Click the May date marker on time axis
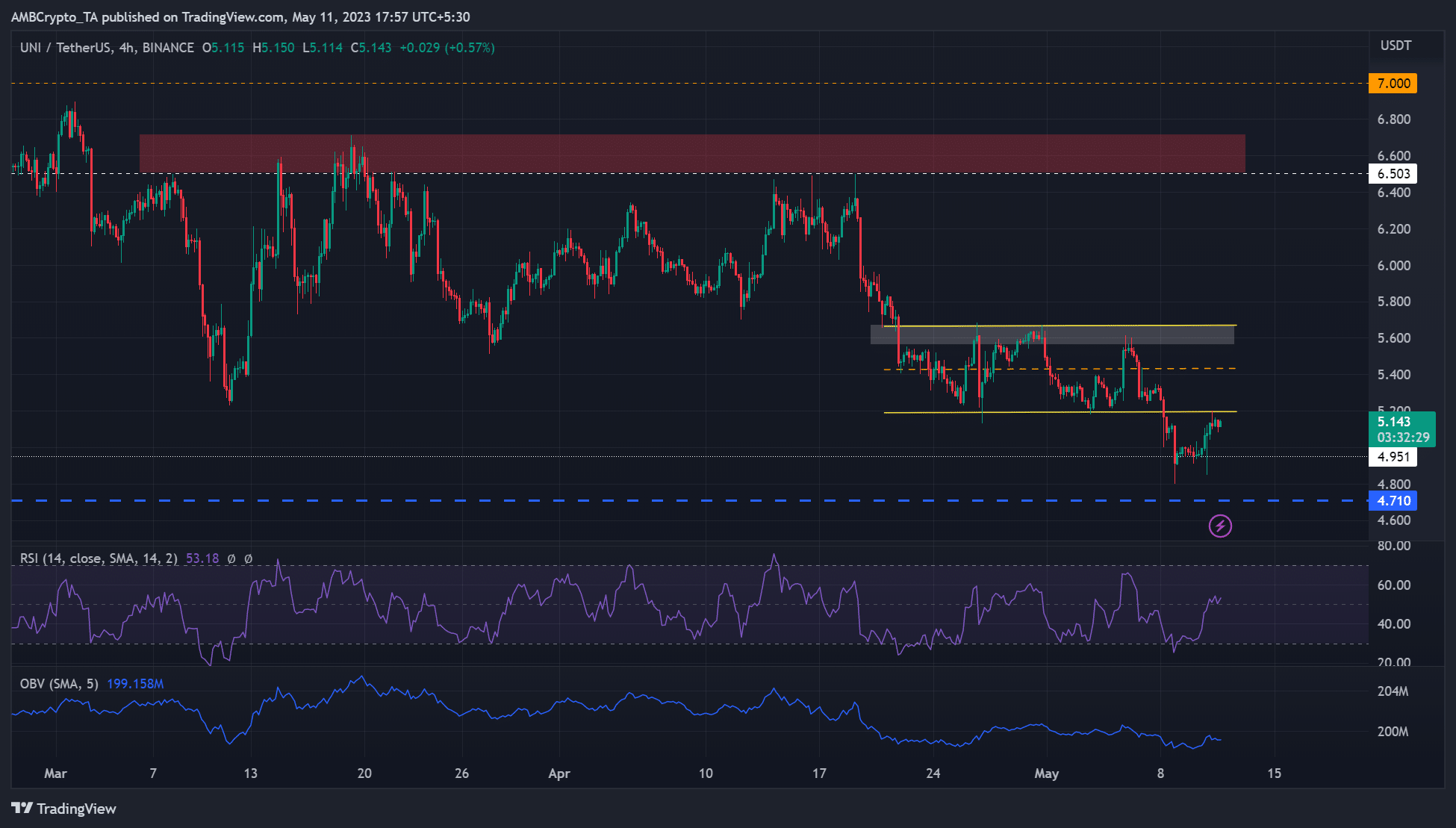Image resolution: width=1456 pixels, height=828 pixels. pyautogui.click(x=1047, y=773)
